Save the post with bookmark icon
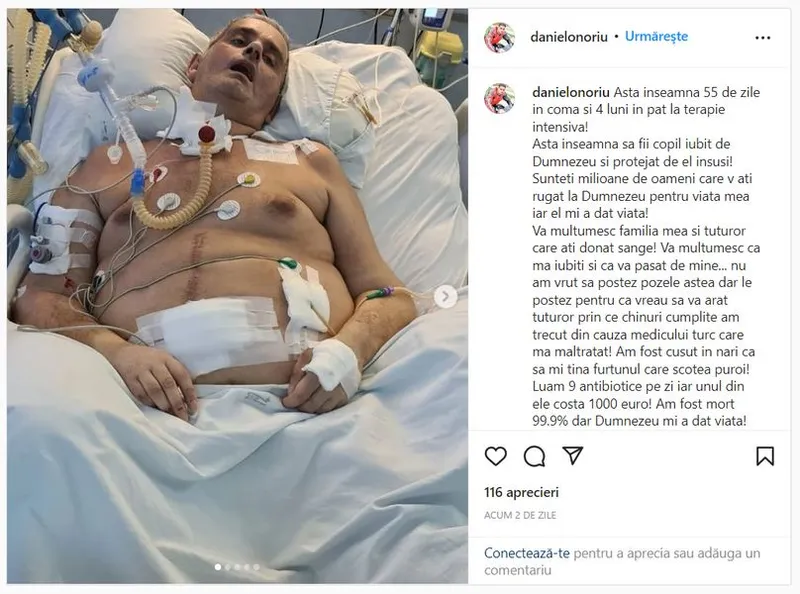Viewport: 800px width, 594px height. point(765,456)
